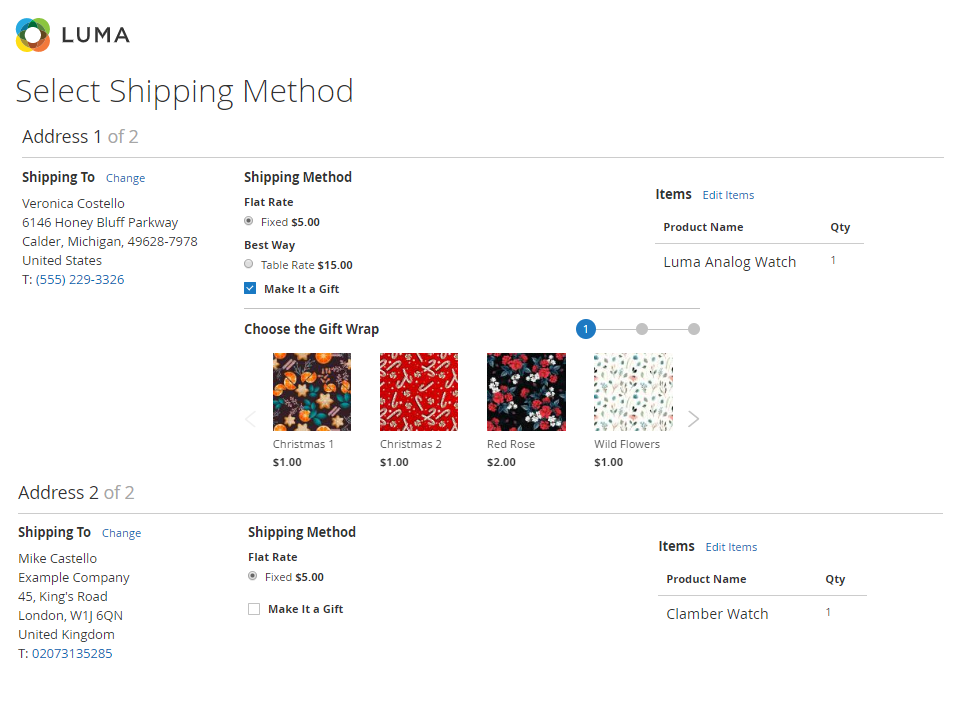Show next gift wrap options arrow
The width and height of the screenshot is (960, 704).
(694, 419)
